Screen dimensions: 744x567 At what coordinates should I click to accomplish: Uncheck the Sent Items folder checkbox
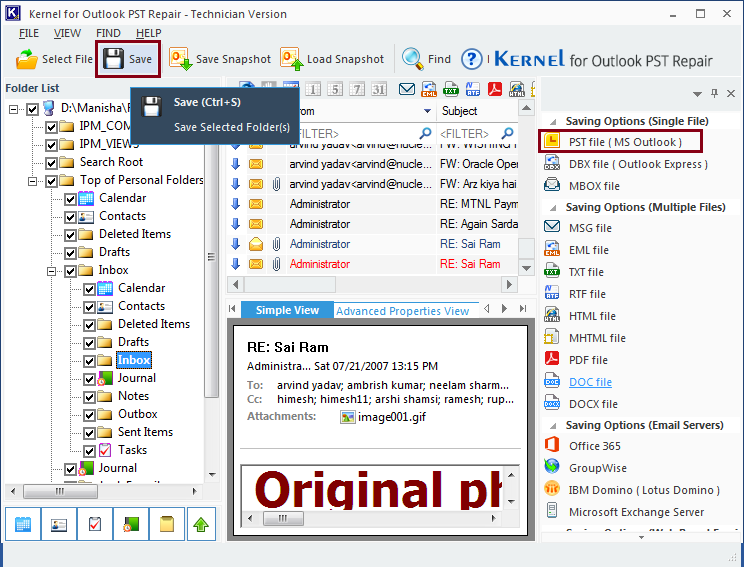click(x=89, y=433)
